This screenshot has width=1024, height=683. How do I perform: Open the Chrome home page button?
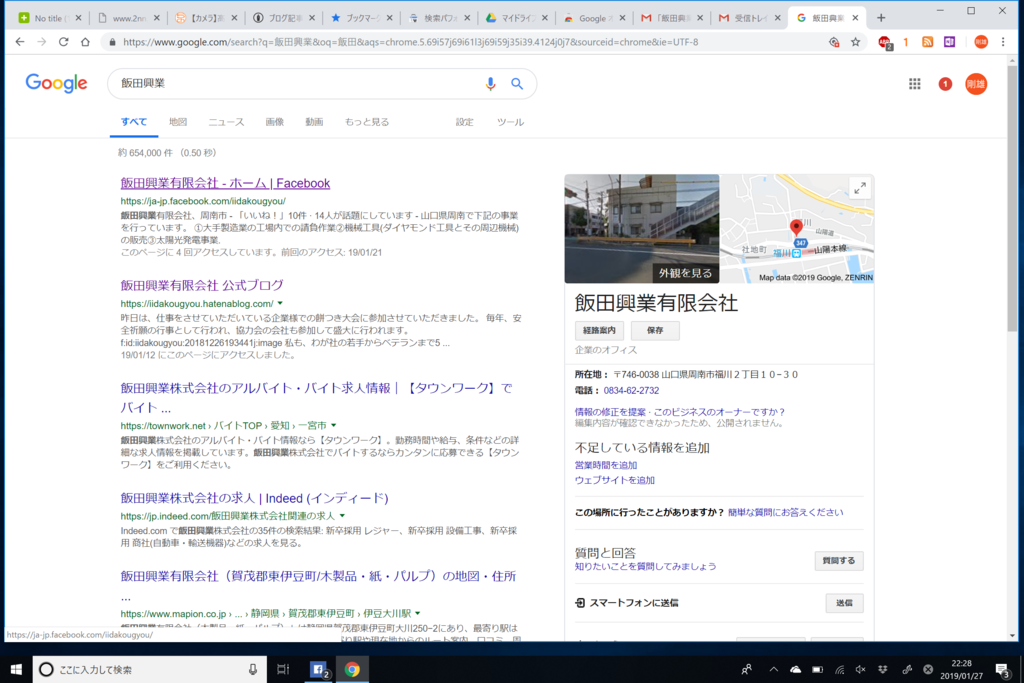pyautogui.click(x=85, y=42)
